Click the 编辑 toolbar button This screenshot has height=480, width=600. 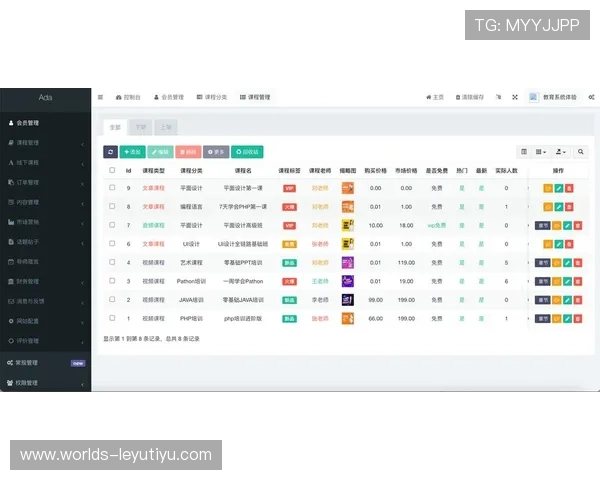[x=160, y=152]
